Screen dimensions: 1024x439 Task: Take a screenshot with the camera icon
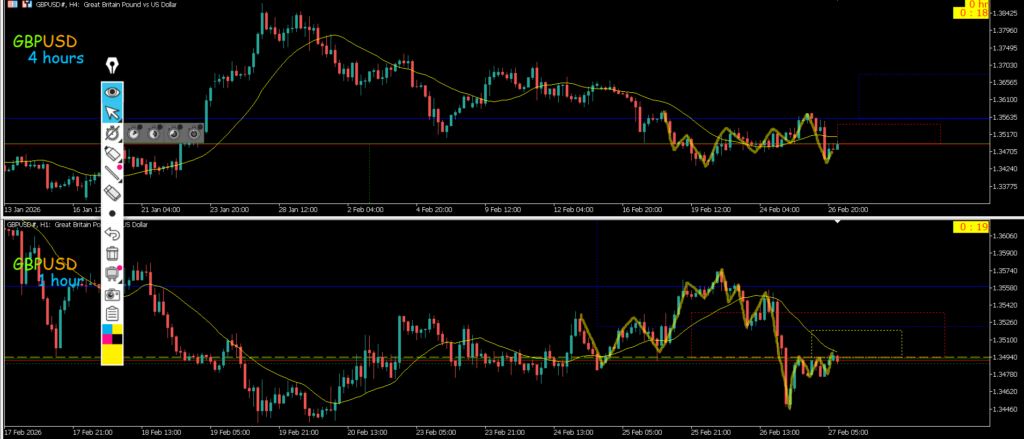(113, 294)
